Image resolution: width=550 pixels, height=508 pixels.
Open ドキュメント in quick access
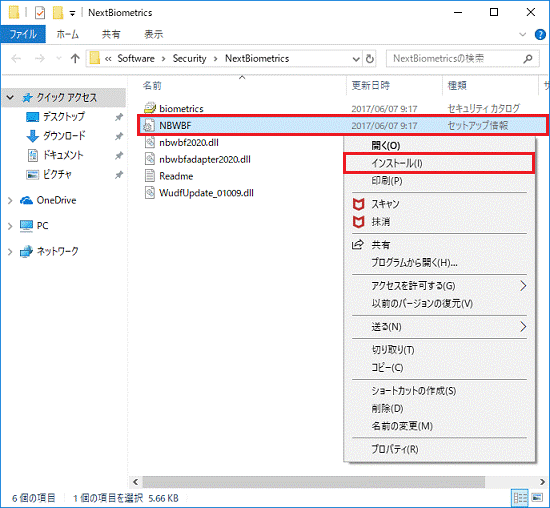(x=63, y=155)
